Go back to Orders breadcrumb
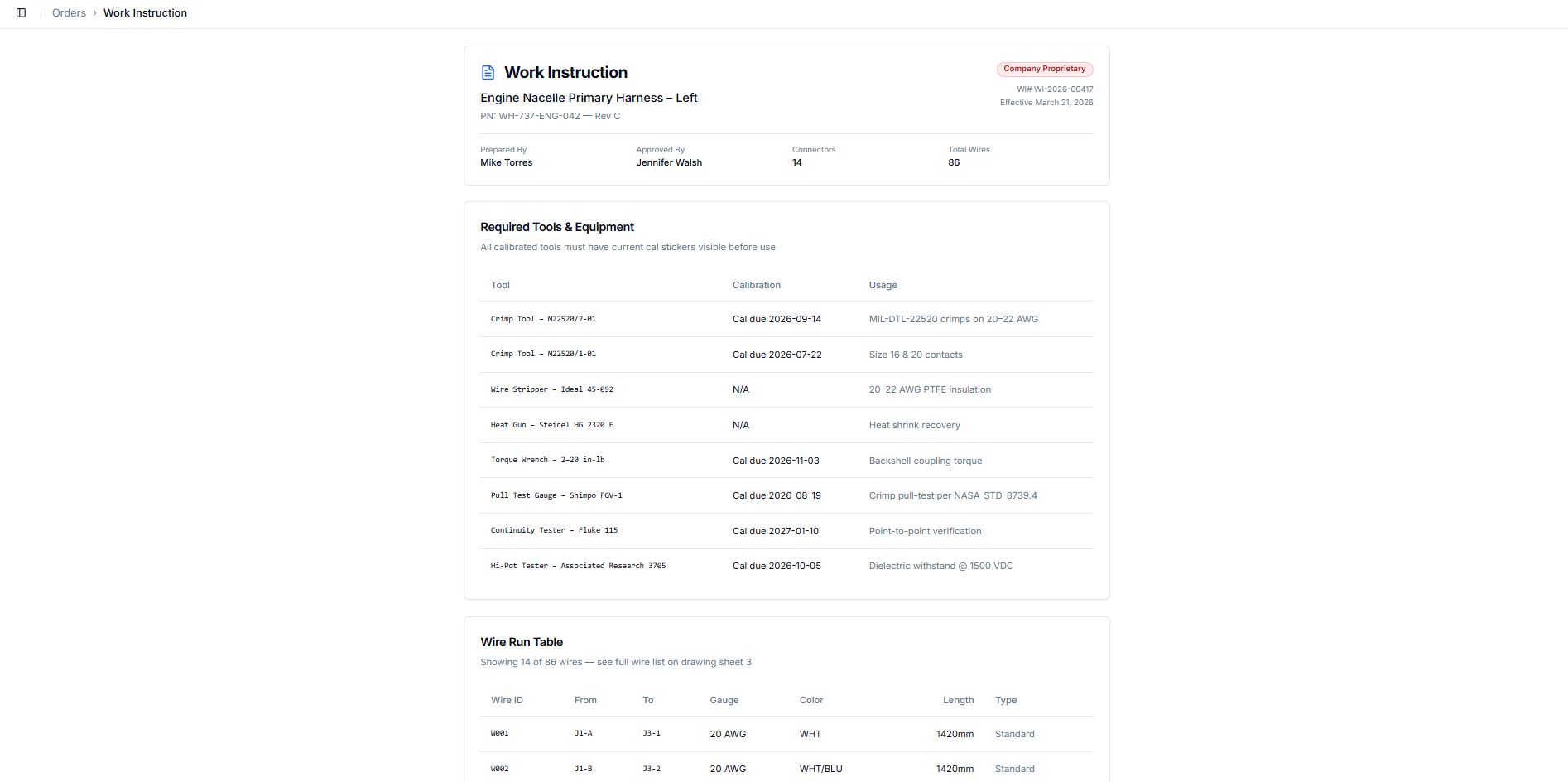This screenshot has width=1568, height=782. (x=69, y=13)
